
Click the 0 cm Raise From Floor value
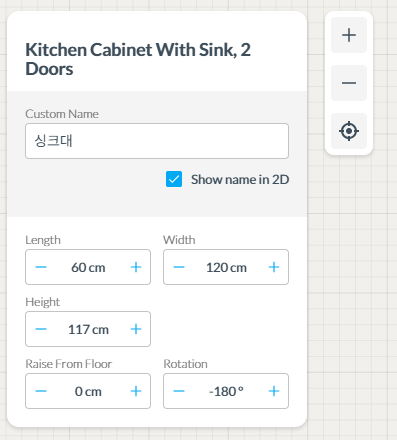[x=88, y=391]
